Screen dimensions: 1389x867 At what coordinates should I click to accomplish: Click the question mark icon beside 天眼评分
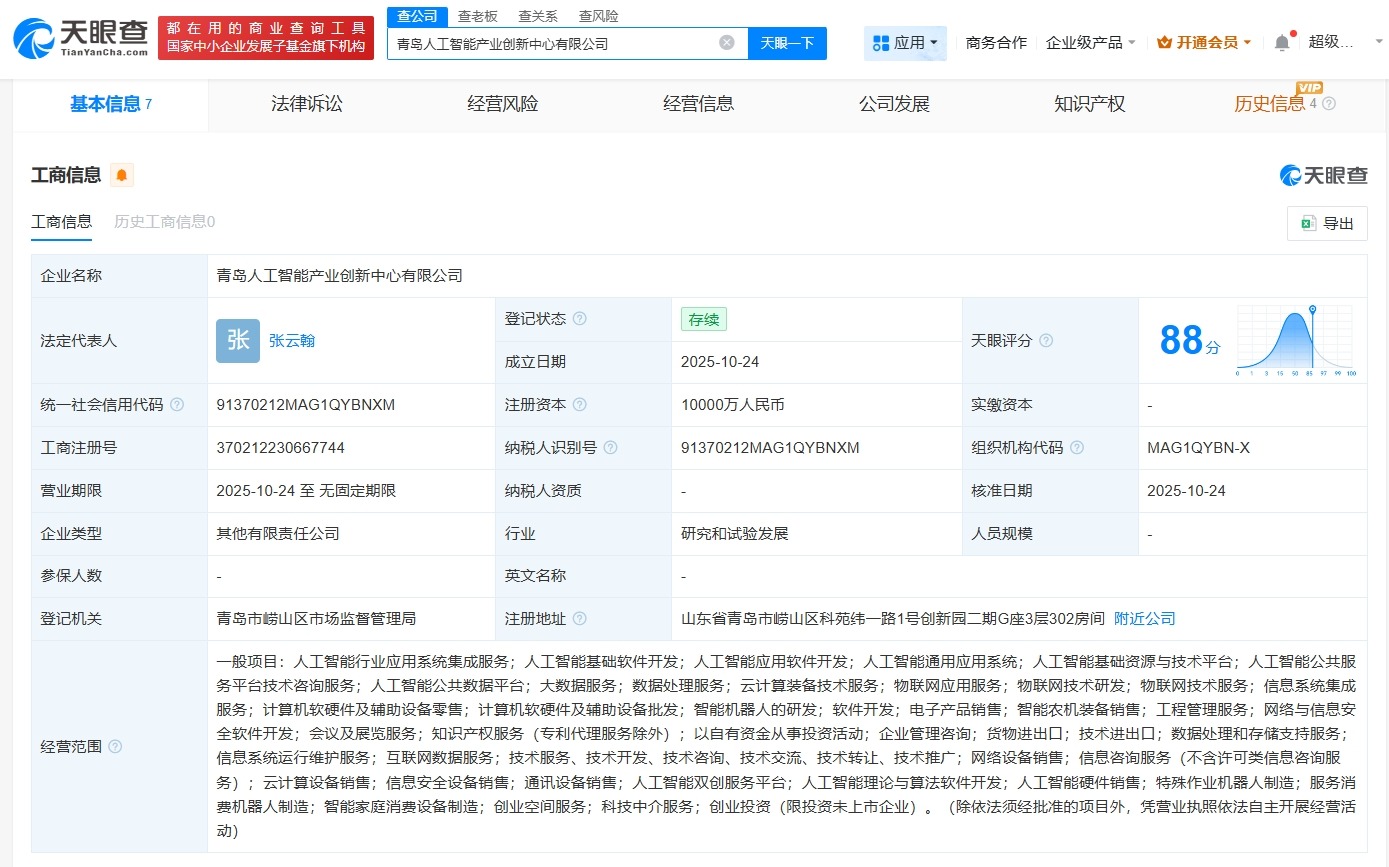click(1046, 340)
